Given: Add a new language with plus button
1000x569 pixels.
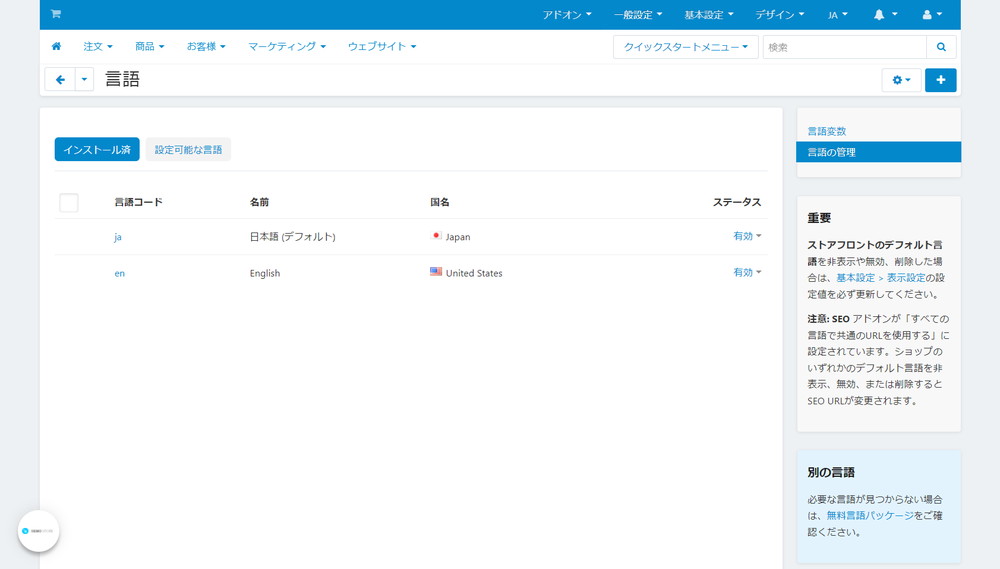Looking at the screenshot, I should point(941,80).
